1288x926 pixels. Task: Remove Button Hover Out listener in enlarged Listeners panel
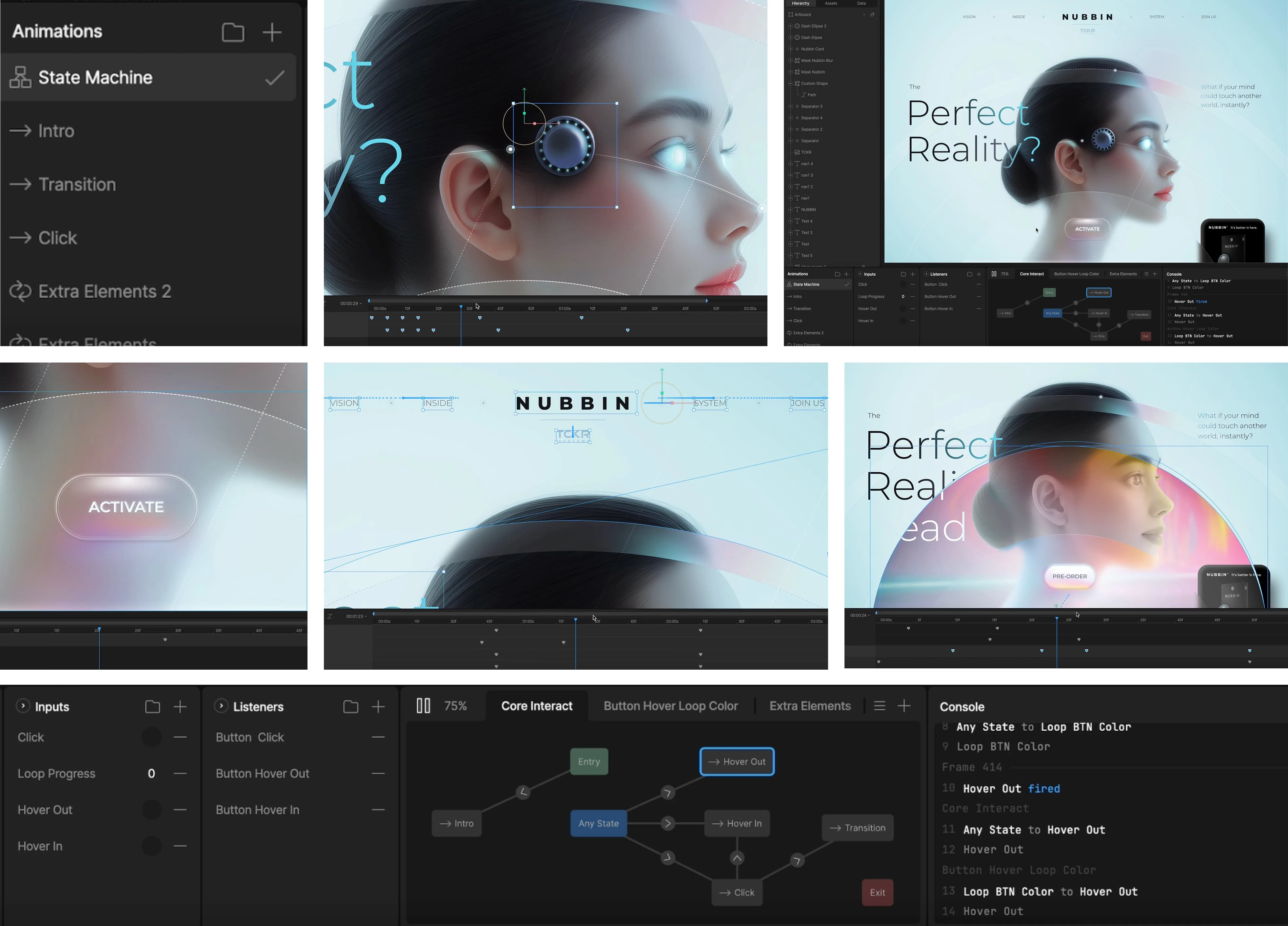click(378, 773)
